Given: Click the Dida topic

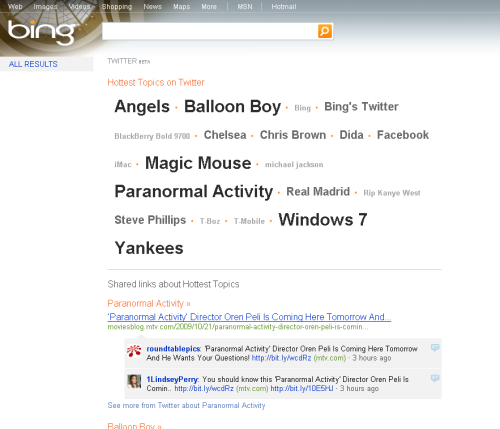Looking at the screenshot, I should point(351,135).
